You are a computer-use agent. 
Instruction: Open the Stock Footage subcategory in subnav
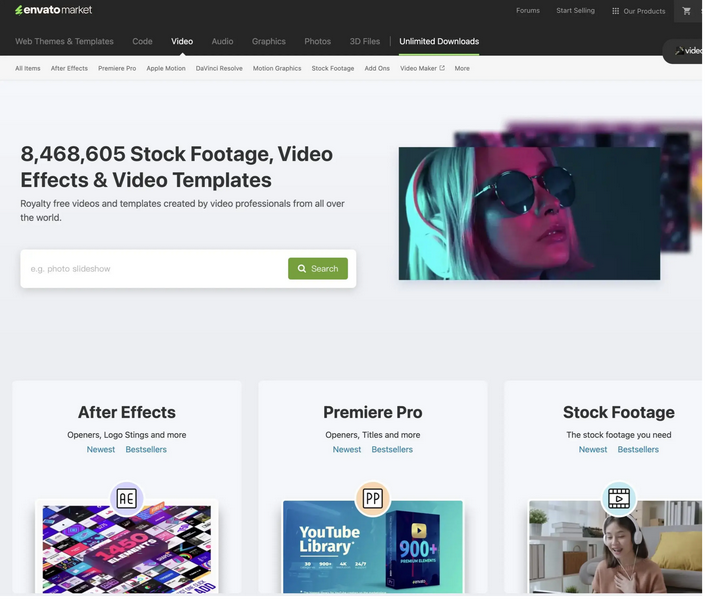point(333,68)
